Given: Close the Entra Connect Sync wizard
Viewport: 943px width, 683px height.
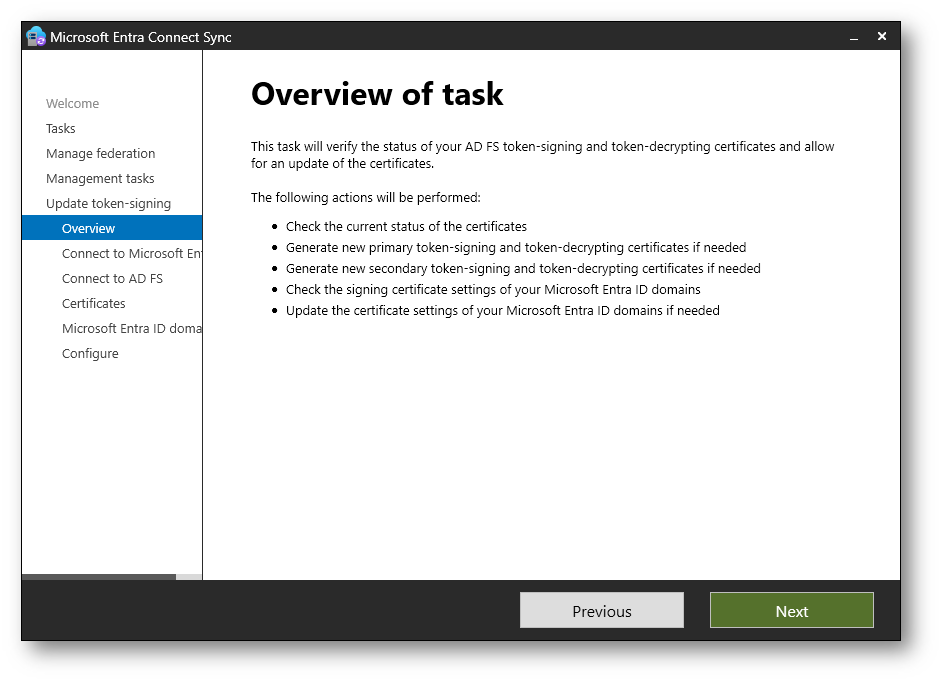Looking at the screenshot, I should [x=882, y=36].
